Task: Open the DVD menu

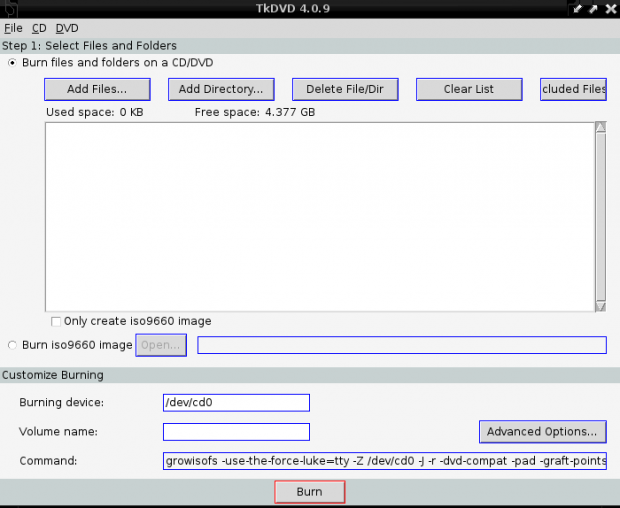Action: tap(67, 28)
